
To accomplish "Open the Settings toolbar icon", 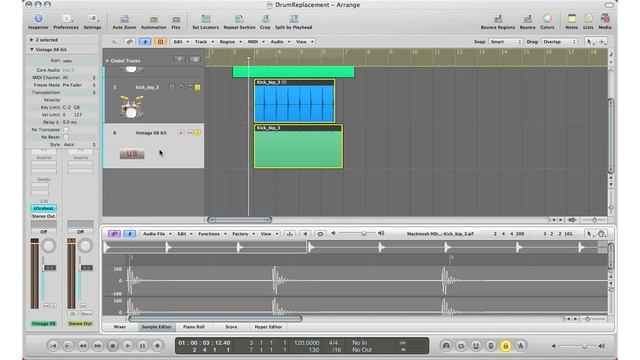I will click(92, 19).
